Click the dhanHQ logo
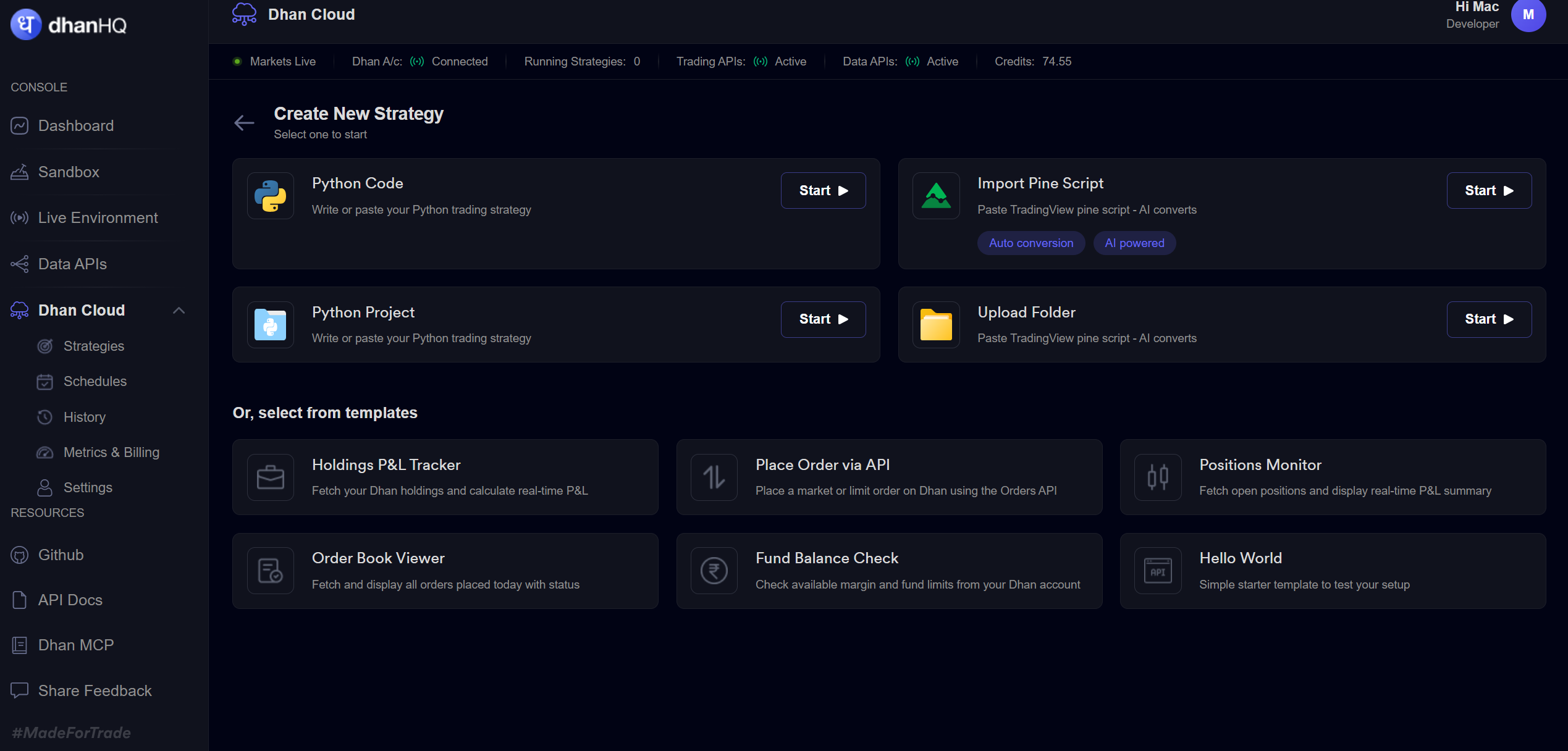This screenshot has width=1568, height=751. tap(69, 25)
